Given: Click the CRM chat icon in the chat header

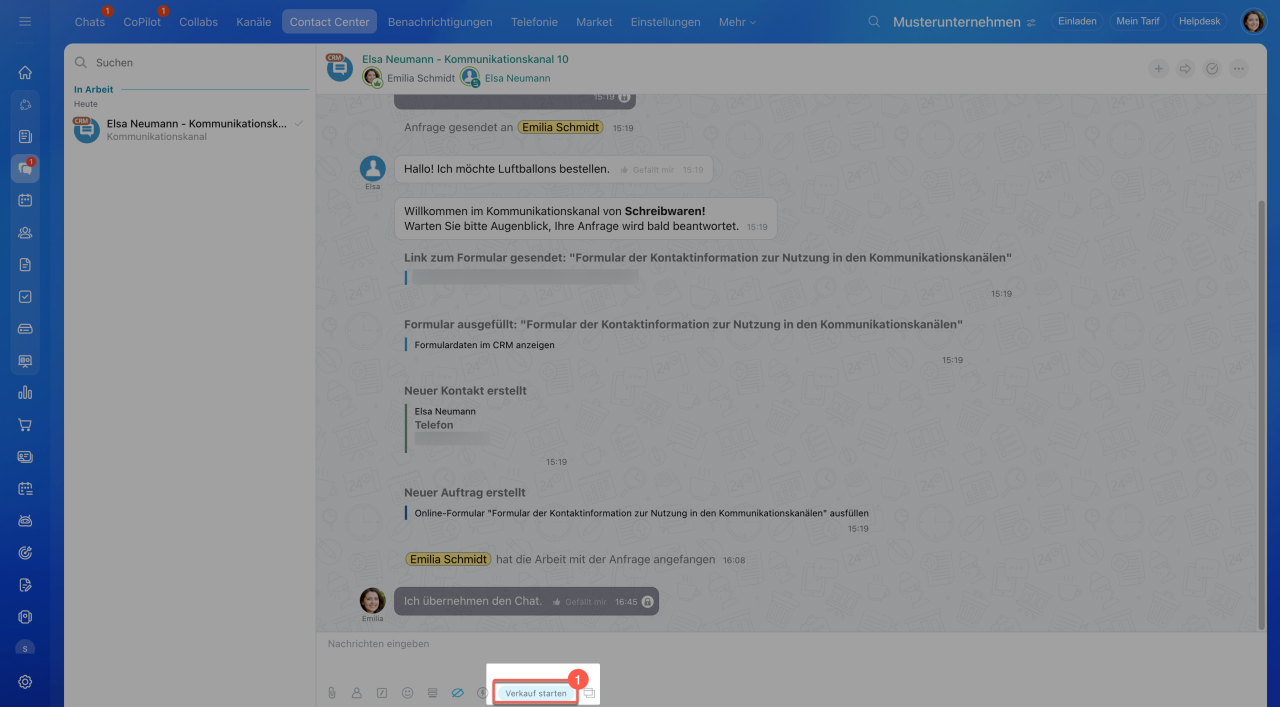Looking at the screenshot, I should (339, 67).
